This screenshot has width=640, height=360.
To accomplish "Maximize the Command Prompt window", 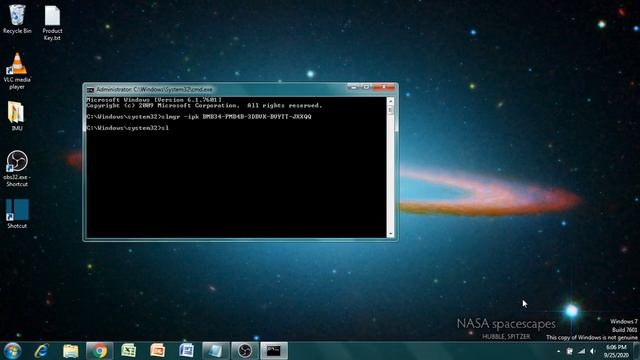I will point(366,87).
